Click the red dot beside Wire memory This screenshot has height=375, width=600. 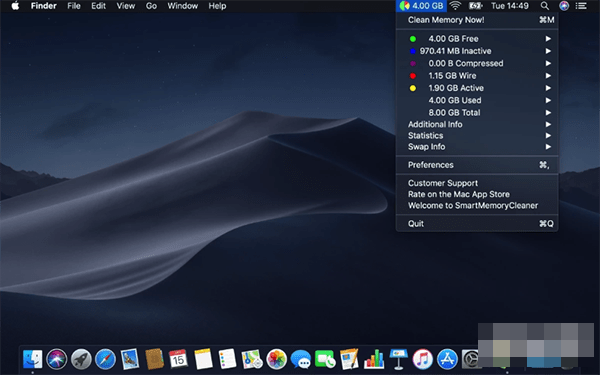[x=412, y=76]
